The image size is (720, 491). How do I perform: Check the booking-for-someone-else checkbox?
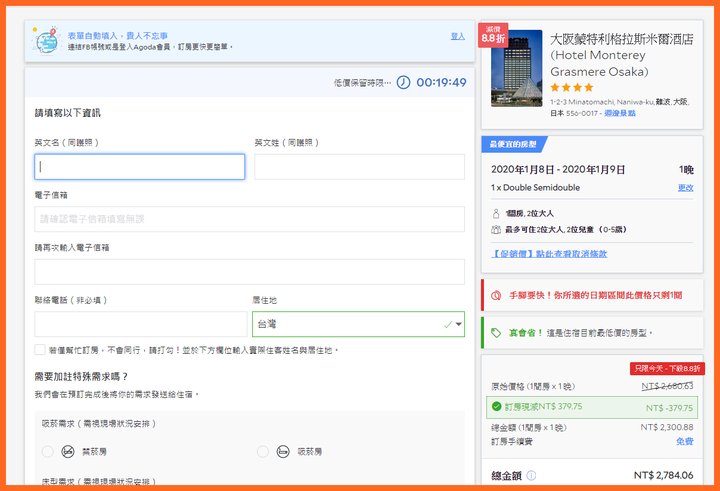[x=39, y=350]
